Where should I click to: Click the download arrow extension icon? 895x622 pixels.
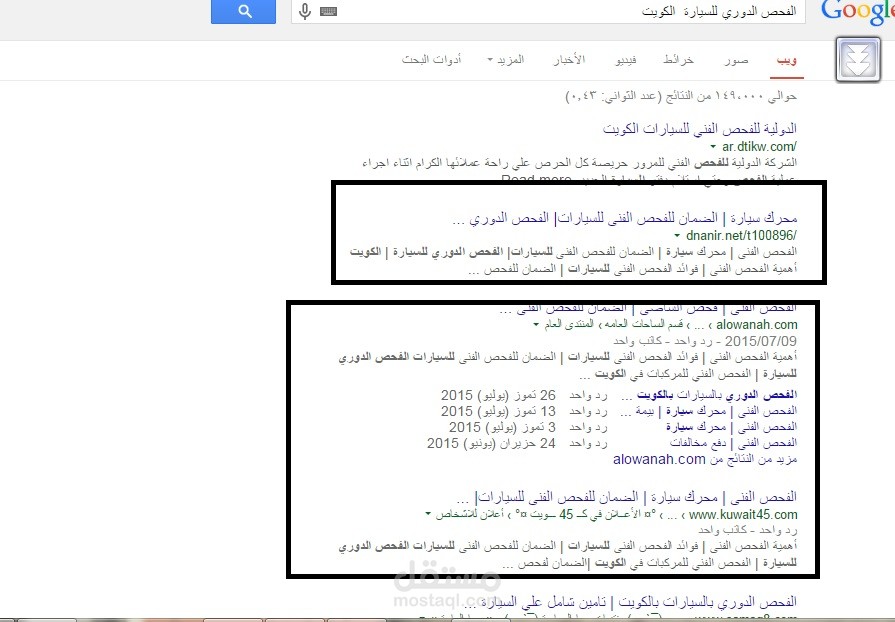pos(858,59)
